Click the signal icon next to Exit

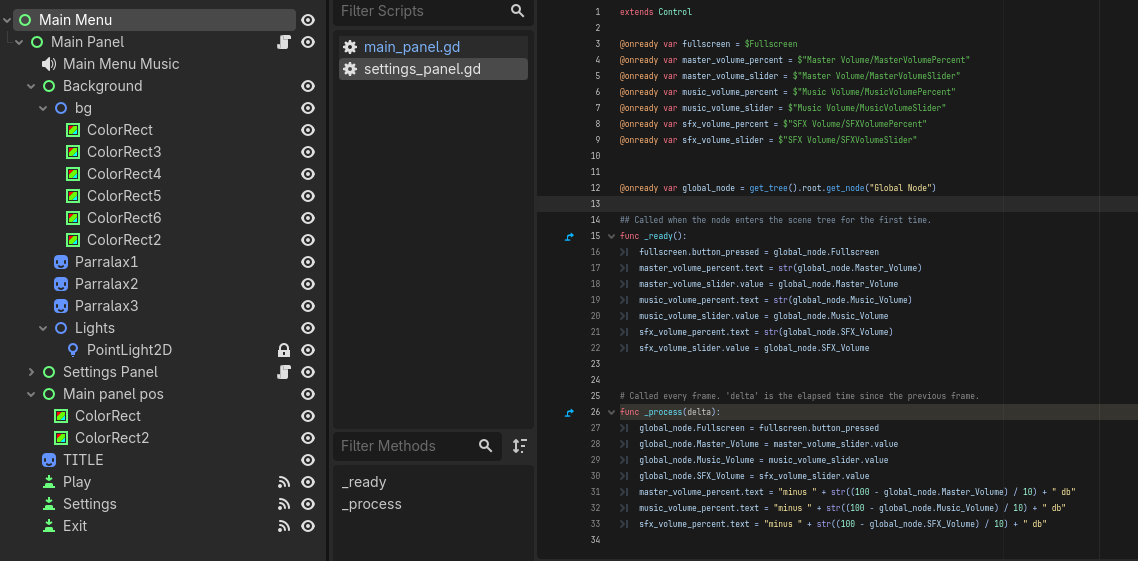[284, 526]
